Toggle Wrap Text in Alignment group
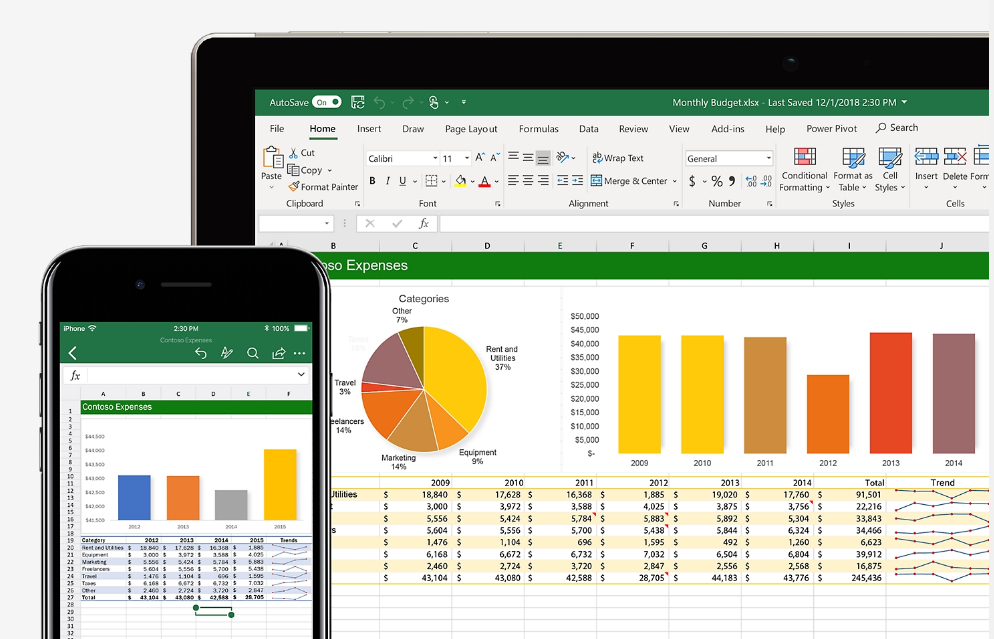The width and height of the screenshot is (994, 639). point(617,158)
